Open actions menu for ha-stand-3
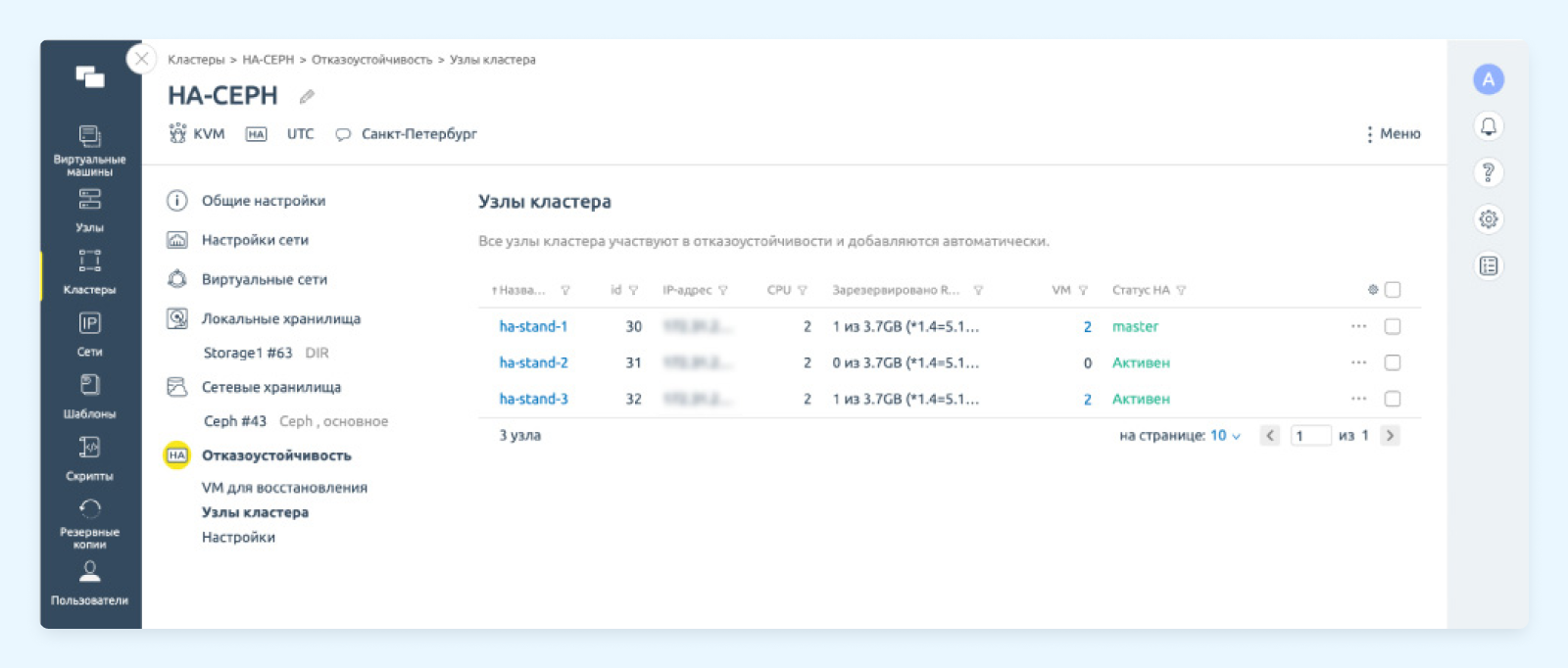 click(x=1358, y=399)
